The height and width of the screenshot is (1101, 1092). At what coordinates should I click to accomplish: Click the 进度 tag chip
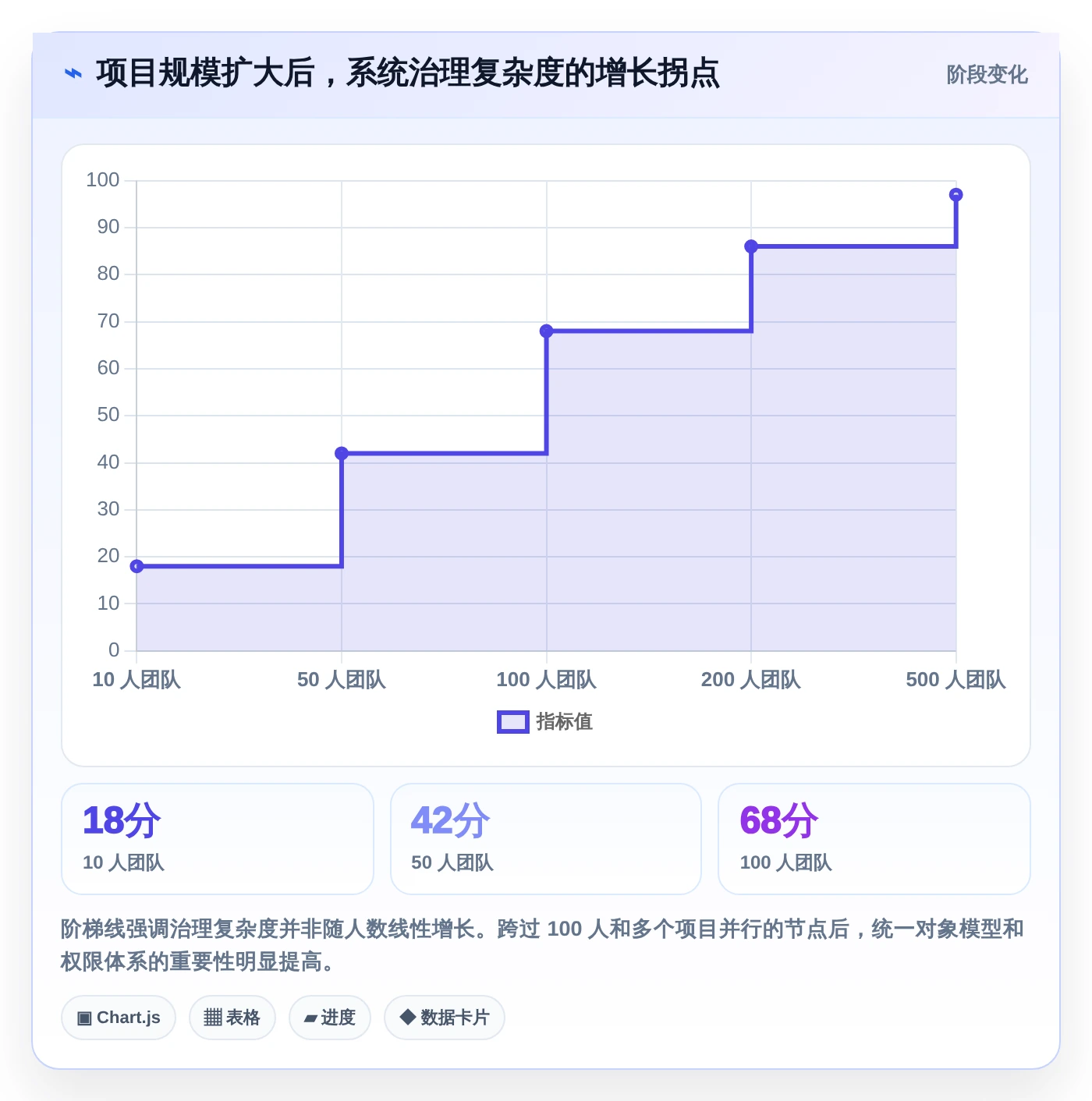(x=330, y=1018)
